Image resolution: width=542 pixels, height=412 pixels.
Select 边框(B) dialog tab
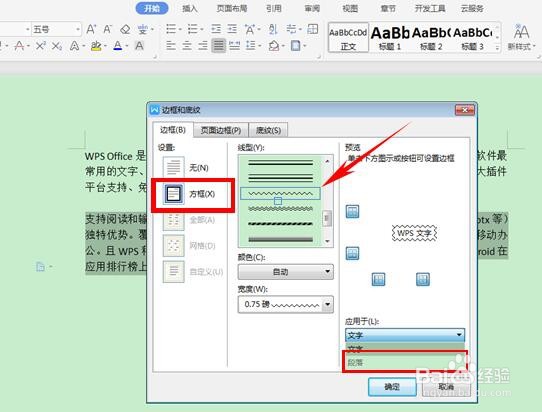173,130
